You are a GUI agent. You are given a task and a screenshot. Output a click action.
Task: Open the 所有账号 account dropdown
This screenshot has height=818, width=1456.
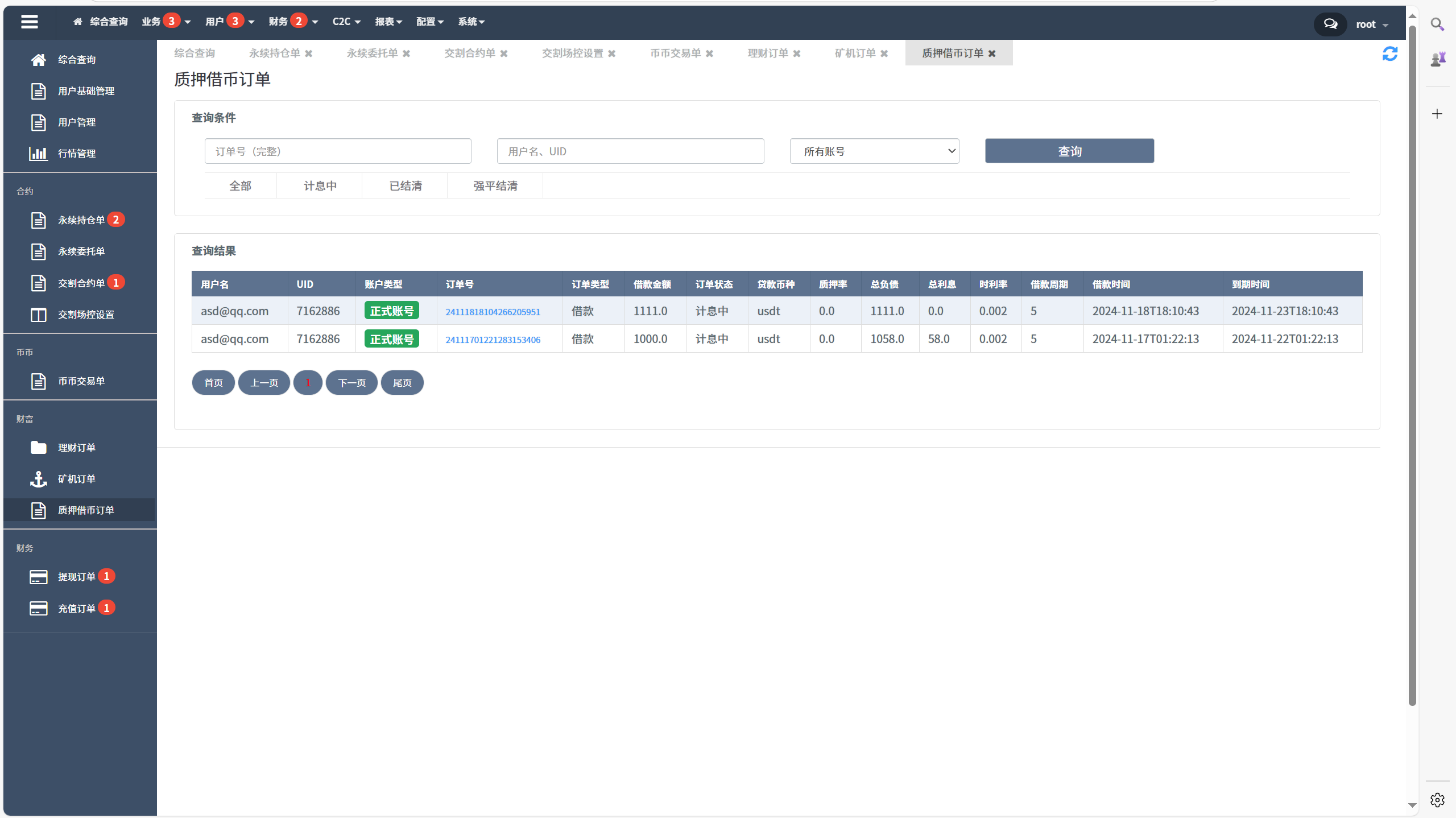[x=874, y=151]
